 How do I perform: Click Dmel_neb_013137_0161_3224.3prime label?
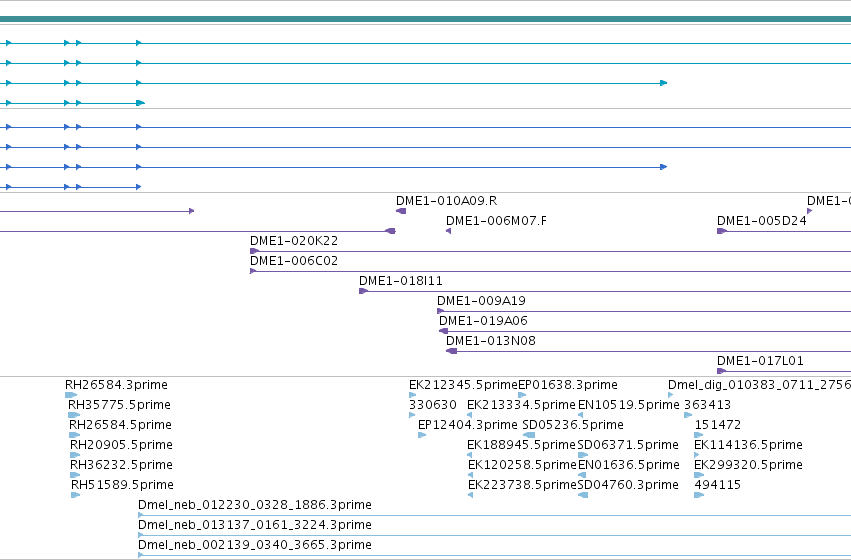click(255, 525)
